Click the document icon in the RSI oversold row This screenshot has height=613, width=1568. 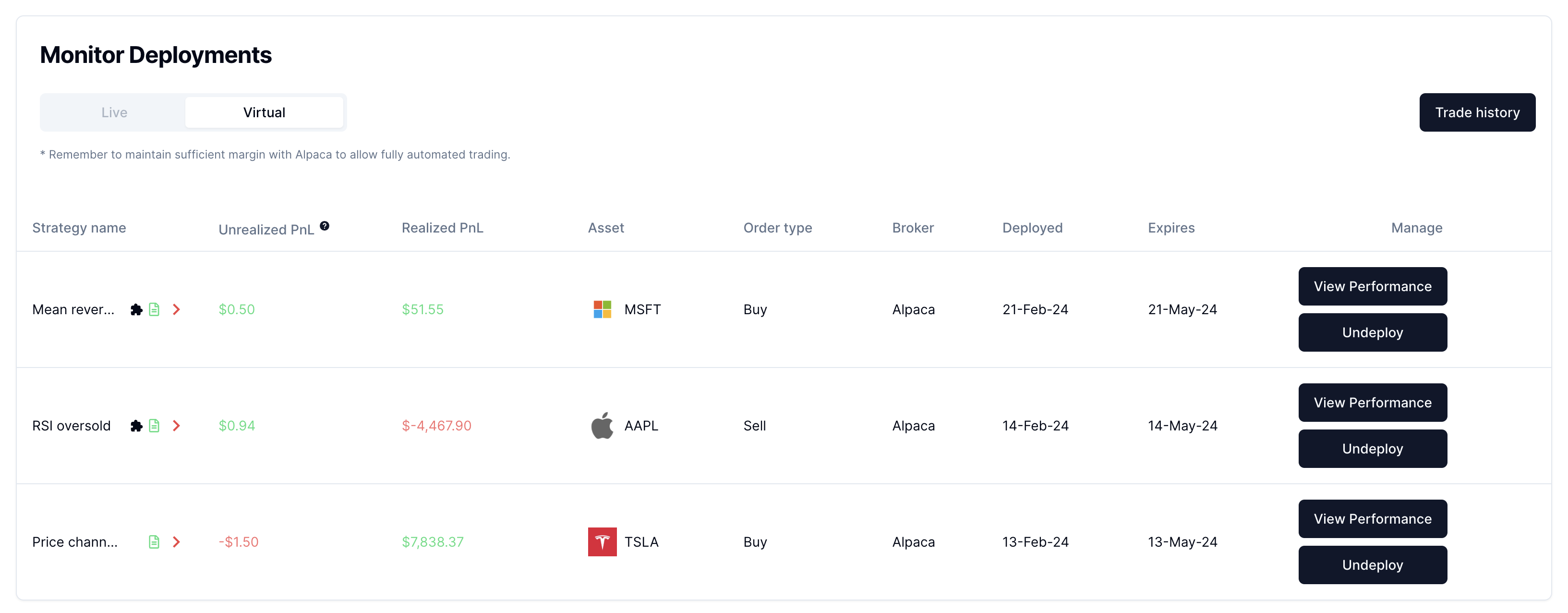point(154,426)
